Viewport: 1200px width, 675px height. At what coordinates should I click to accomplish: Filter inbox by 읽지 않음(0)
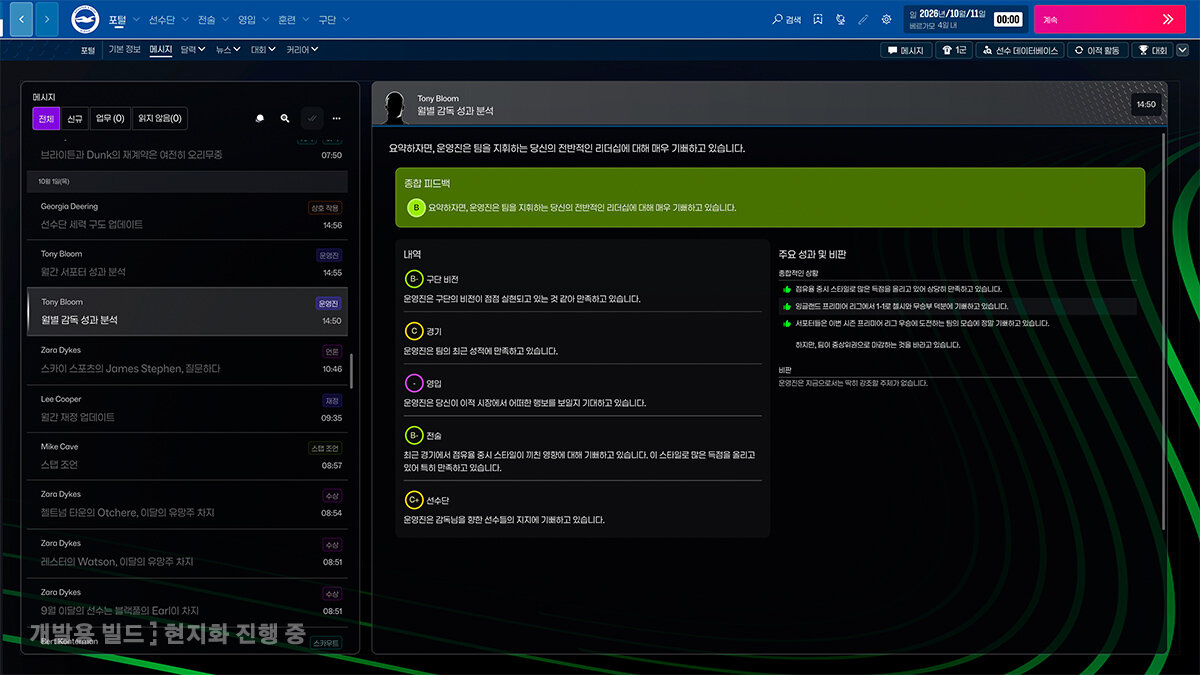159,118
